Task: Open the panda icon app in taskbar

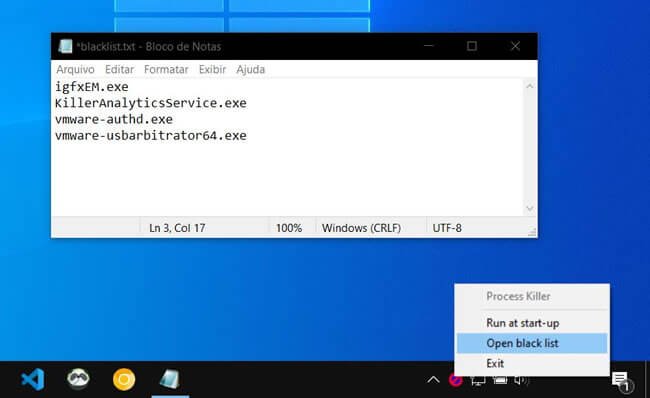Action: pyautogui.click(x=78, y=379)
